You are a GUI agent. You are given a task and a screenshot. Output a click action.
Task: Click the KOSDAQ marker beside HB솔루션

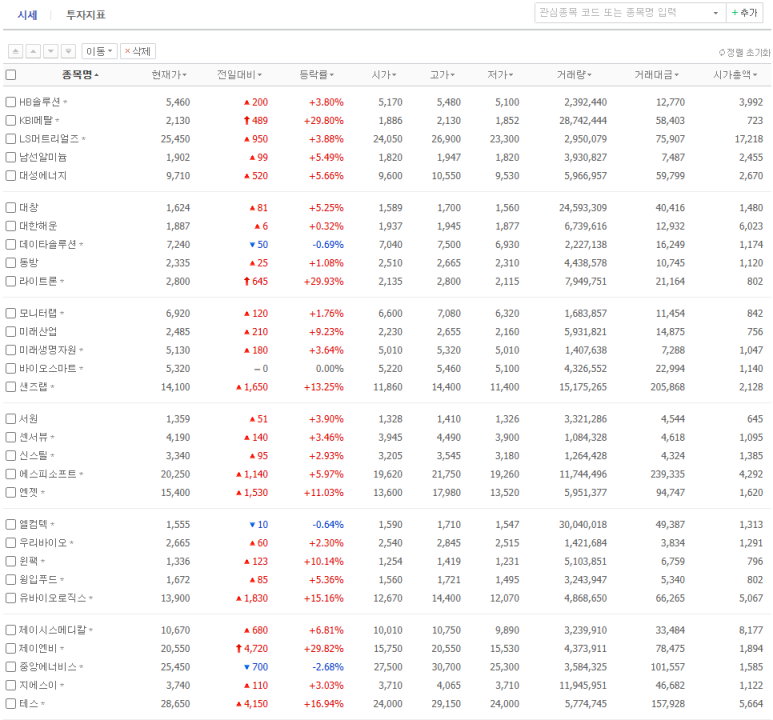point(65,102)
